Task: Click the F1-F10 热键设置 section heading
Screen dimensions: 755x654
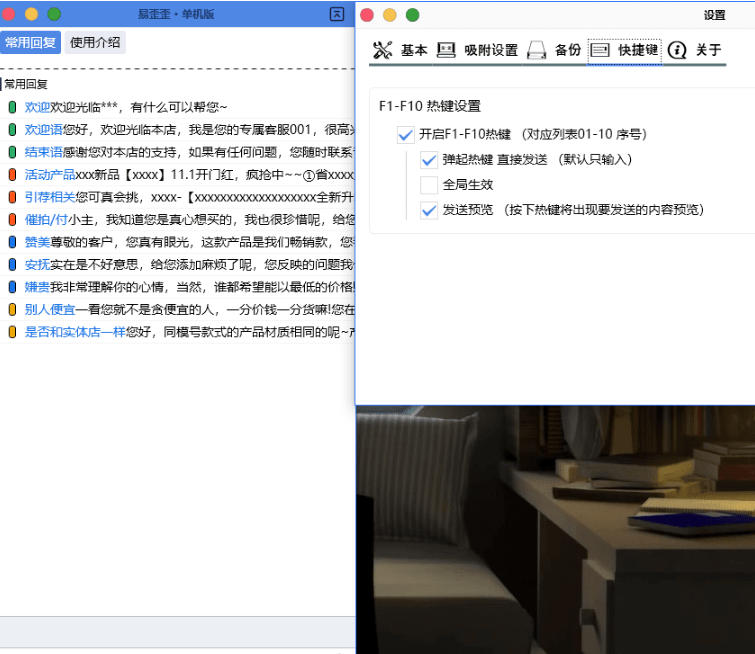Action: point(430,106)
